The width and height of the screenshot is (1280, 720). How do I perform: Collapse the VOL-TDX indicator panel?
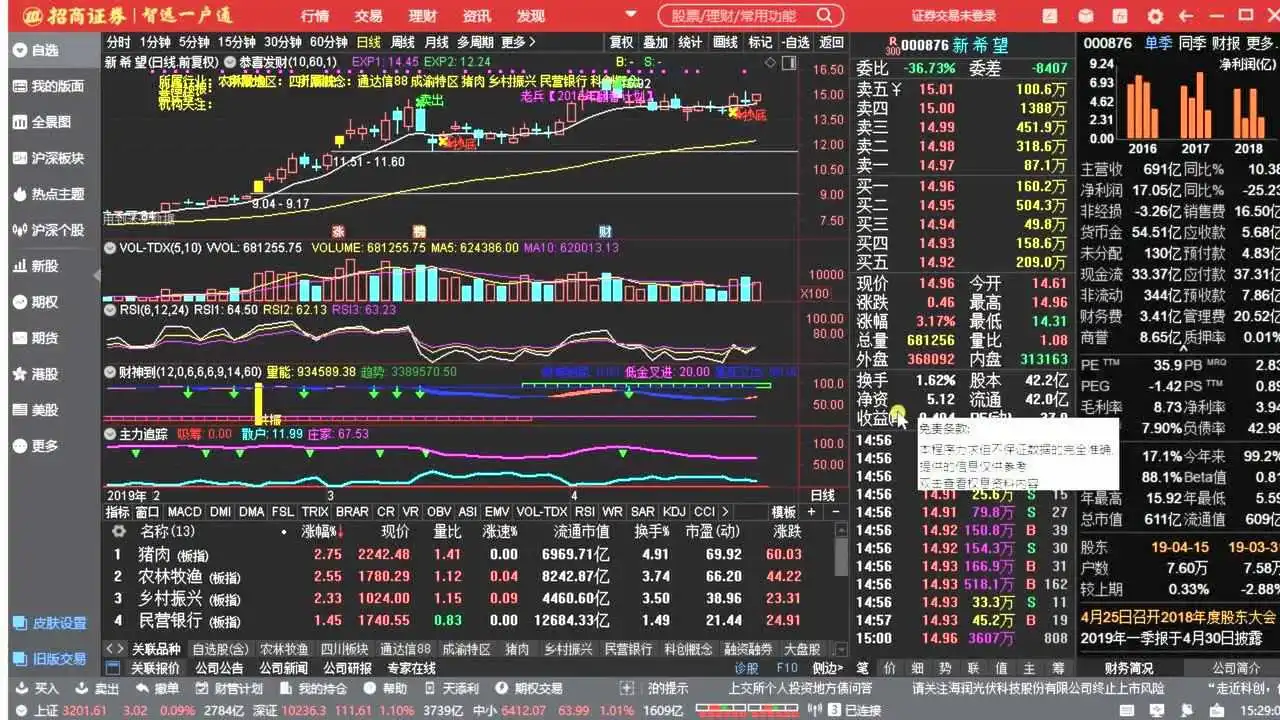pyautogui.click(x=110, y=247)
